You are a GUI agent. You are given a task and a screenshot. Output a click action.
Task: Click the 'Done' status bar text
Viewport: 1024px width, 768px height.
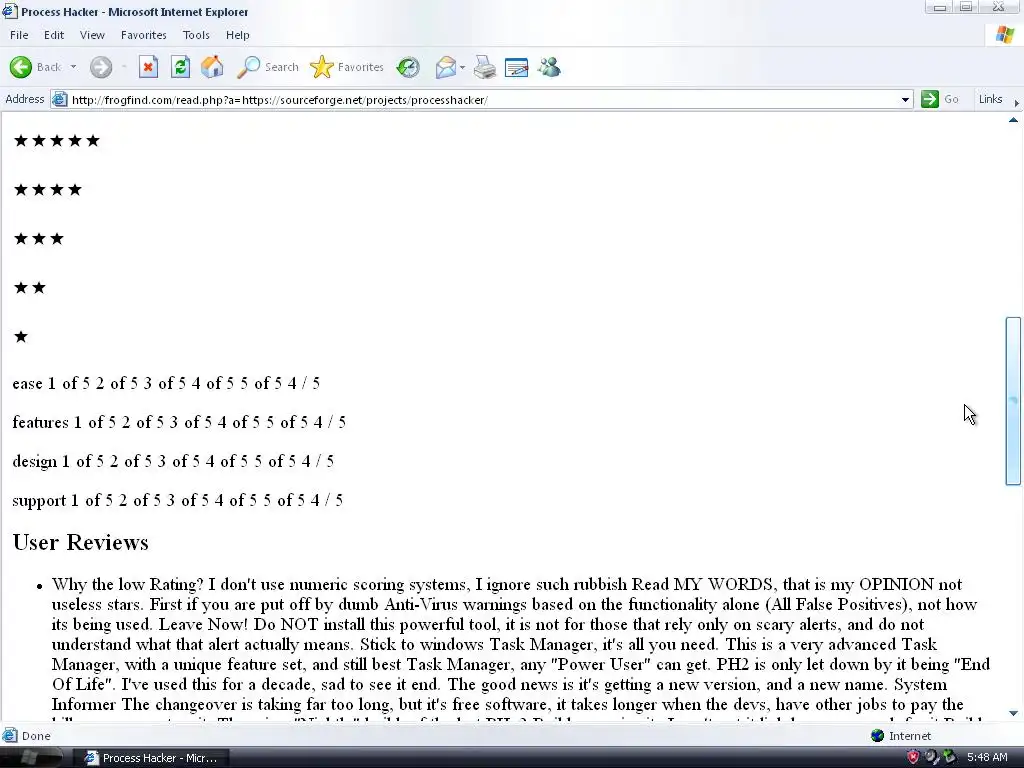[x=36, y=736]
